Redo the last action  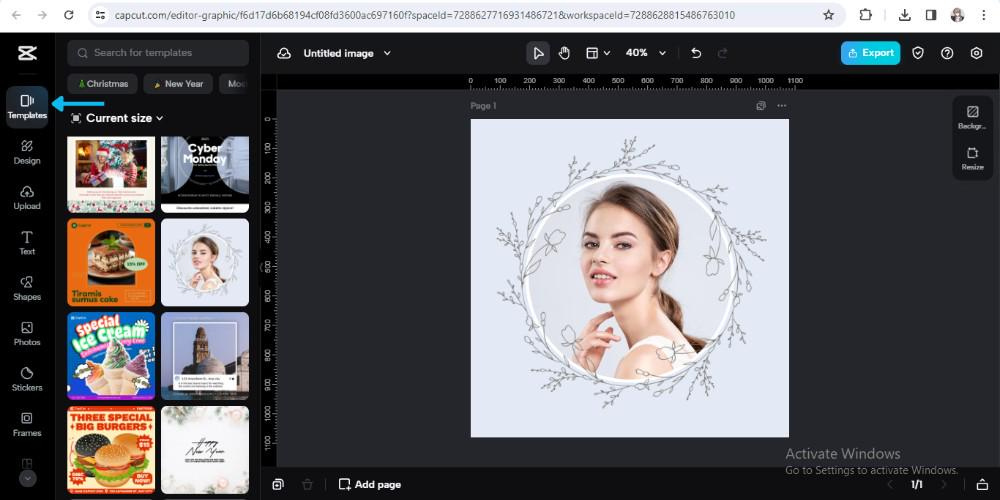pyautogui.click(x=722, y=53)
